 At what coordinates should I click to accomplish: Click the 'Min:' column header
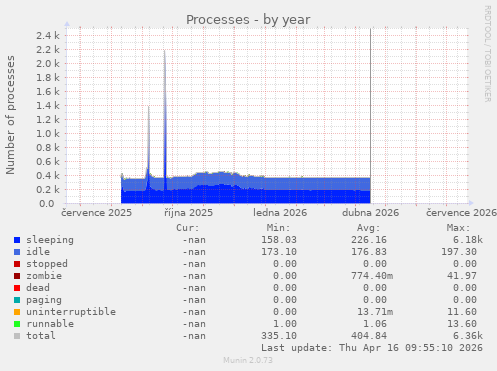pyautogui.click(x=278, y=228)
